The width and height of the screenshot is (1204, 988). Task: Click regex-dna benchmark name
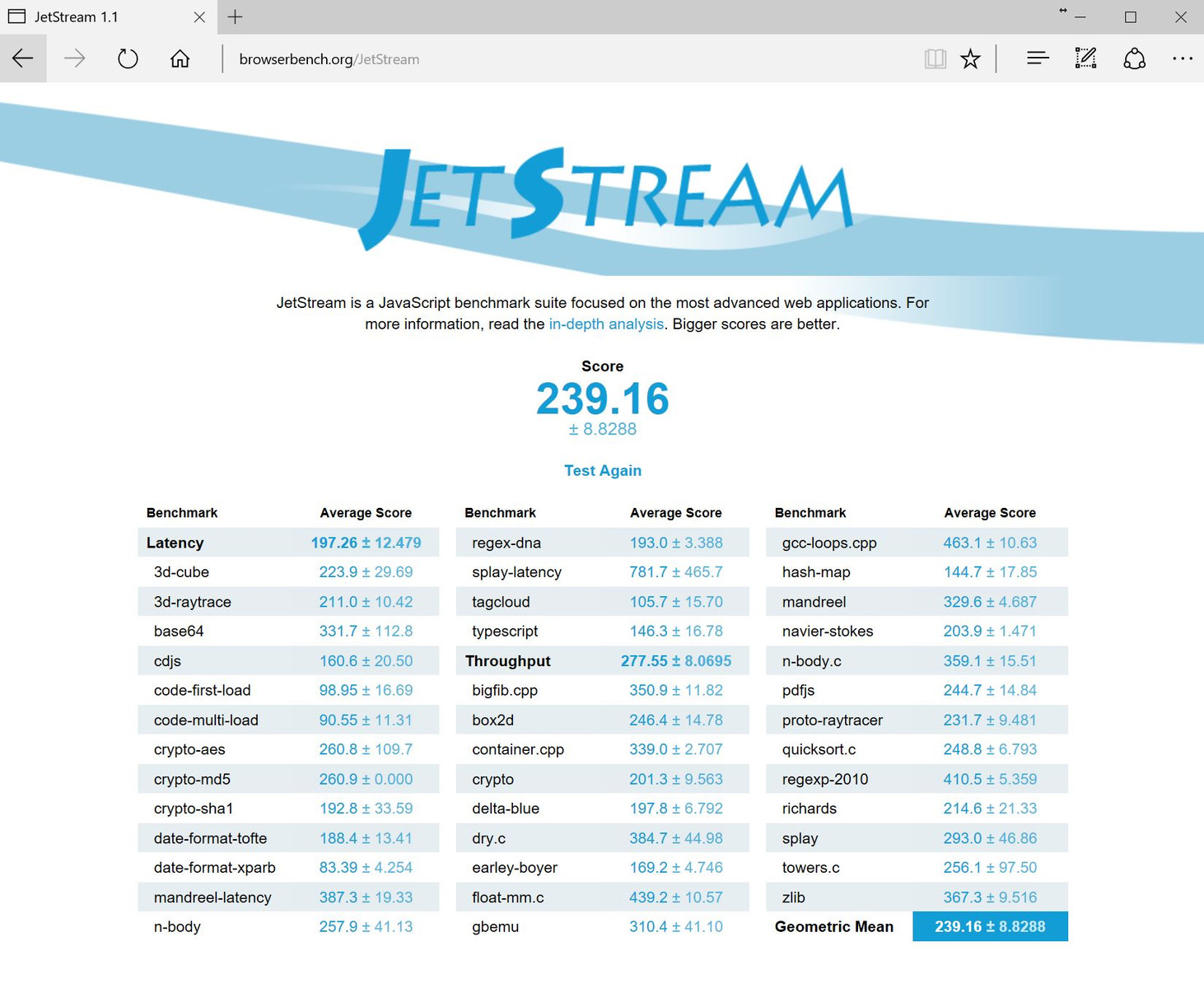pyautogui.click(x=506, y=543)
